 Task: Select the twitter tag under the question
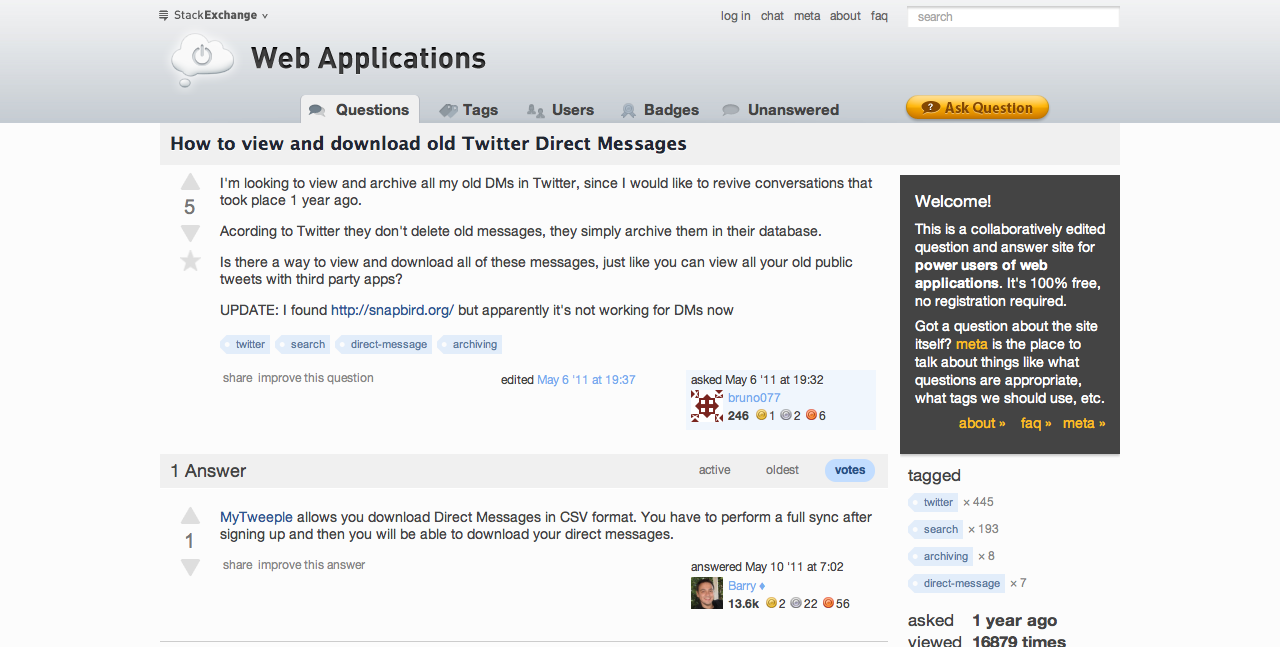click(x=246, y=344)
